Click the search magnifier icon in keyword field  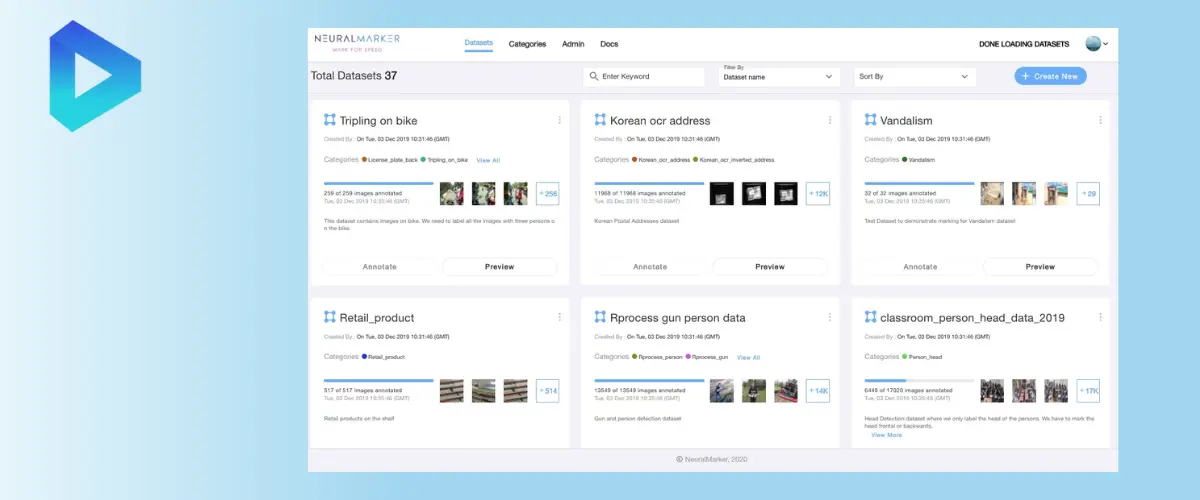[x=594, y=76]
